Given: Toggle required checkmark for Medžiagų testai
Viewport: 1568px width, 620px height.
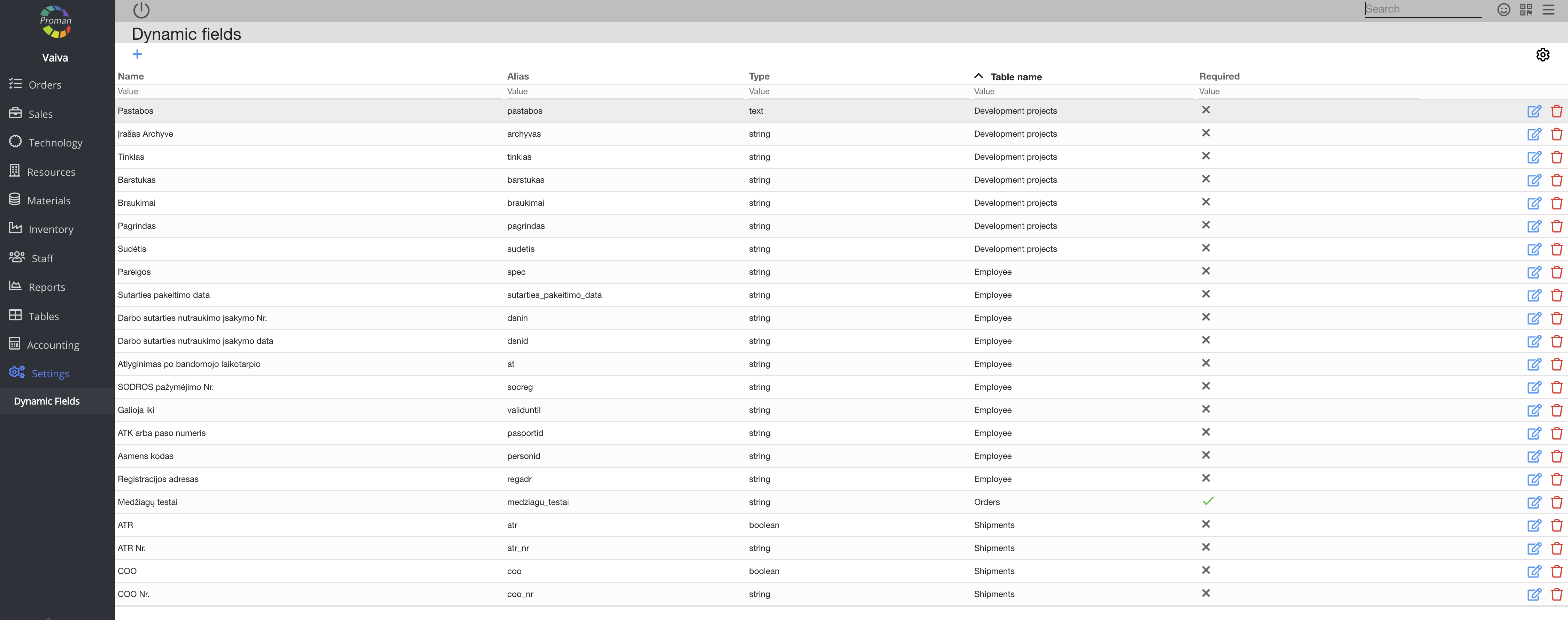Looking at the screenshot, I should [1208, 501].
